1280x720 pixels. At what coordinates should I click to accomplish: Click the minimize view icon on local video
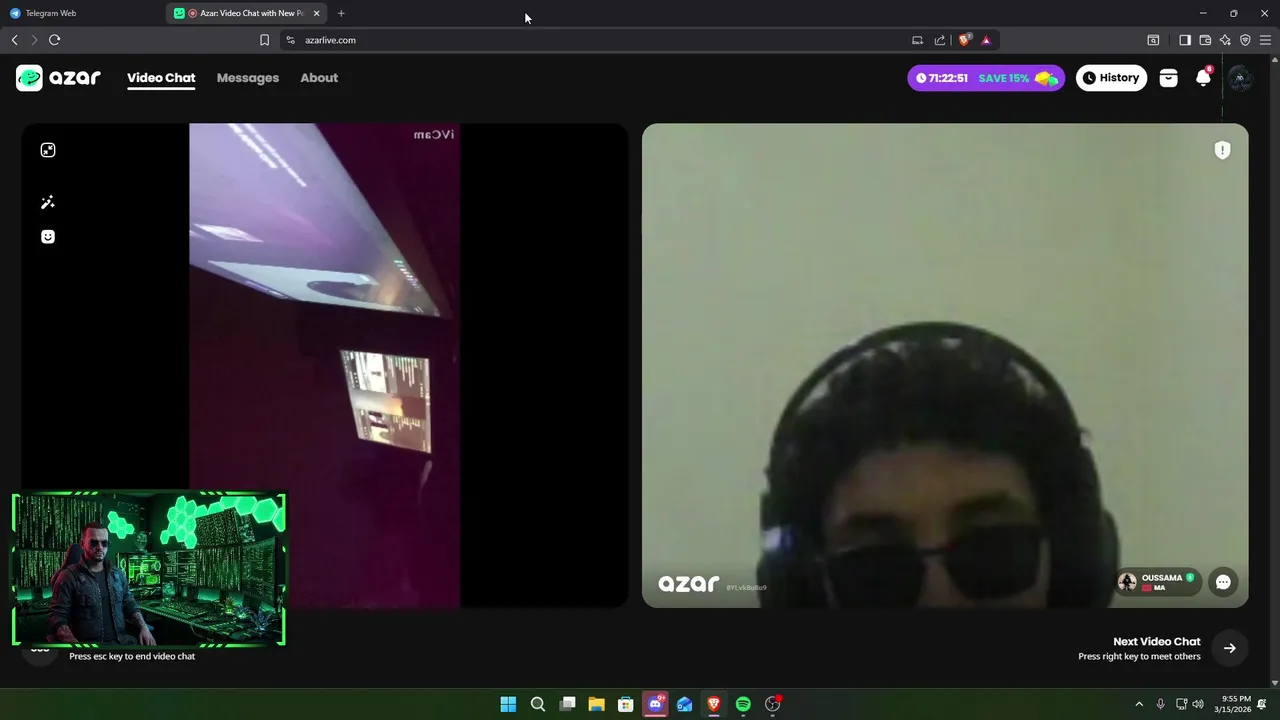pyautogui.click(x=48, y=150)
